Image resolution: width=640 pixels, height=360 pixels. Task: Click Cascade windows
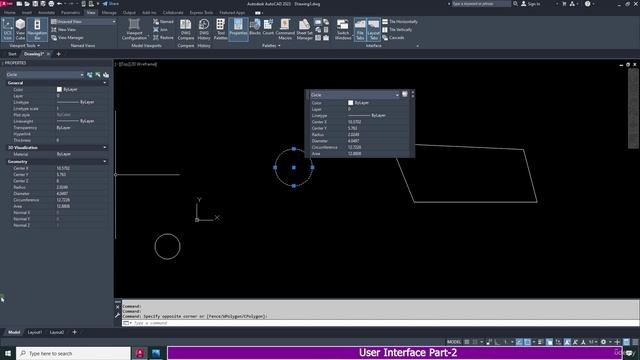pyautogui.click(x=393, y=38)
